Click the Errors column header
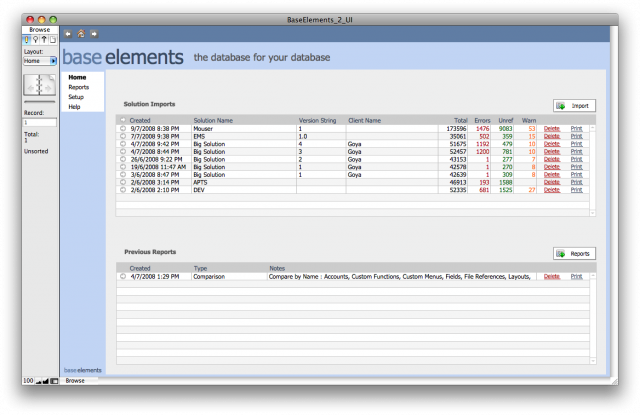Screen dimensions: 640x415 (482, 120)
